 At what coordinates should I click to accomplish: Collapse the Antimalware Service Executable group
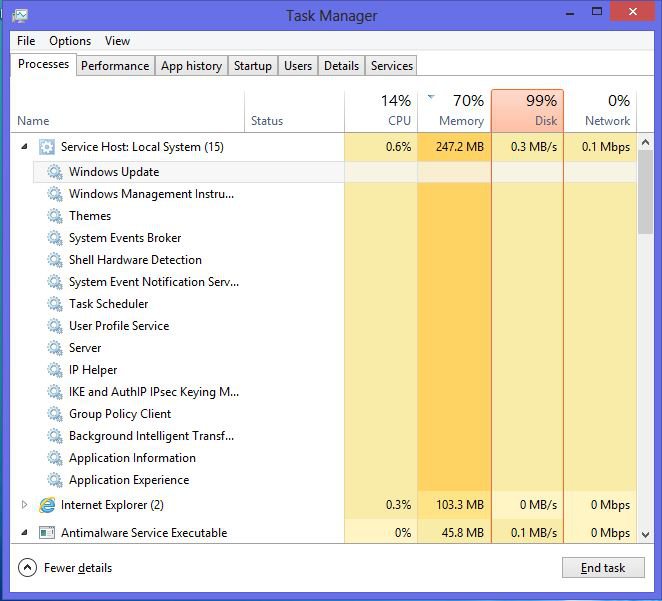click(24, 533)
